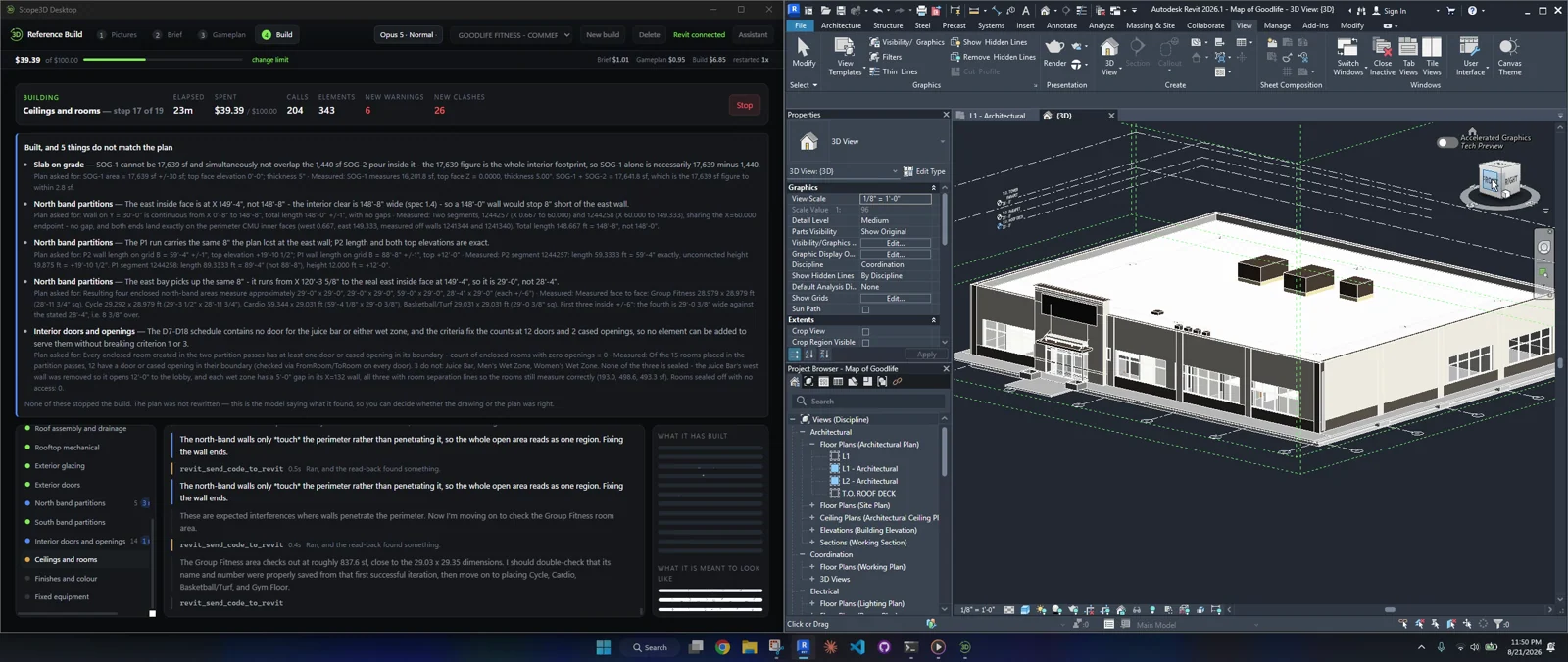The width and height of the screenshot is (1568, 662).
Task: Collapse the Extents section in Properties
Action: coord(933,320)
